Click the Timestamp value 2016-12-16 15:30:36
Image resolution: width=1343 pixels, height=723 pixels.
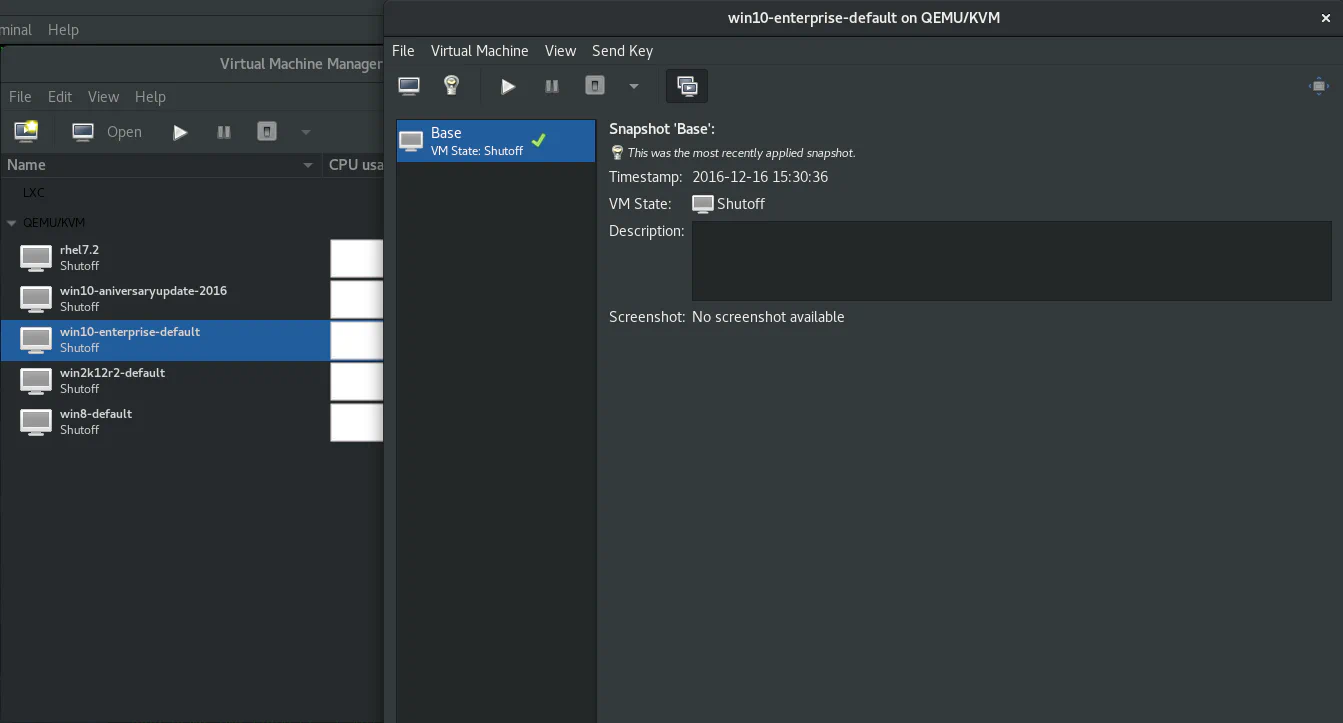pyautogui.click(x=760, y=177)
